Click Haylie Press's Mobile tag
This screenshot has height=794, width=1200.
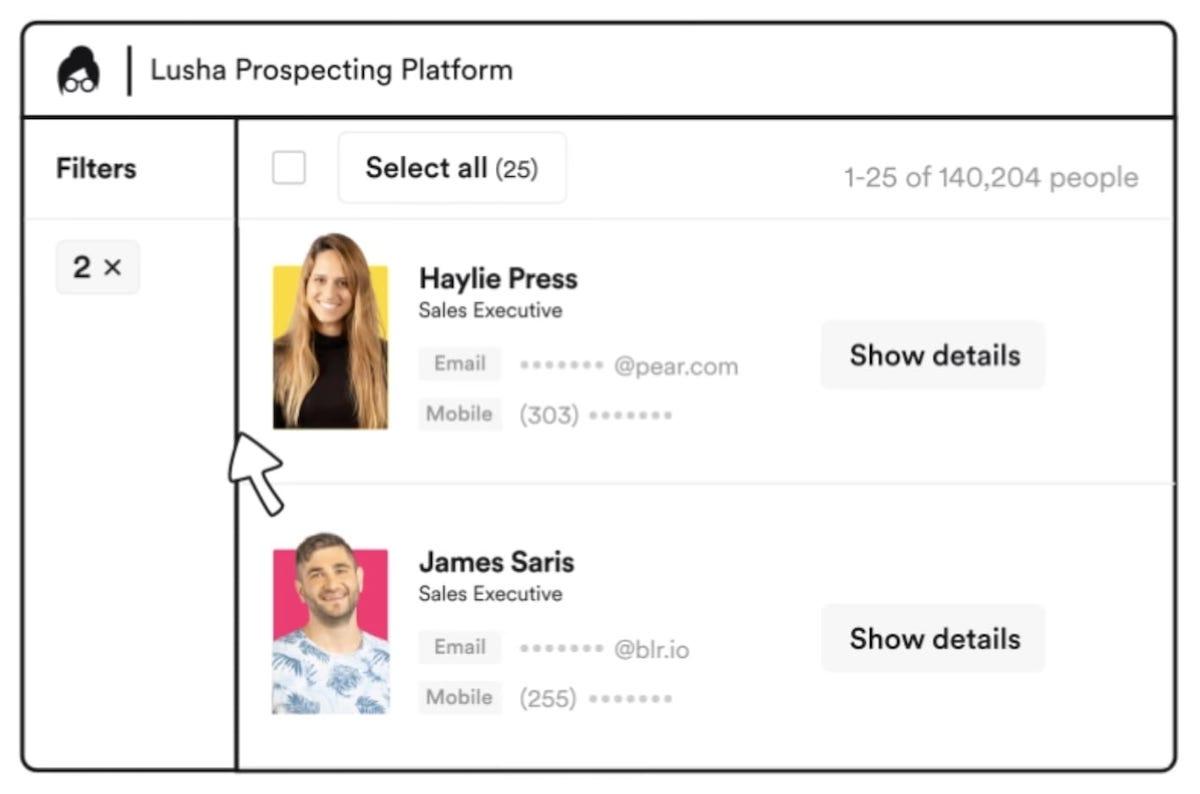tap(460, 414)
